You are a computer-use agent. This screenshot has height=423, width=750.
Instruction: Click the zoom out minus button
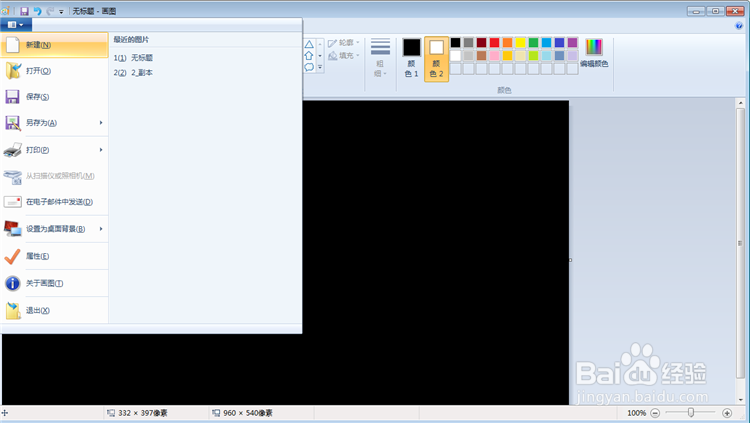pos(655,413)
